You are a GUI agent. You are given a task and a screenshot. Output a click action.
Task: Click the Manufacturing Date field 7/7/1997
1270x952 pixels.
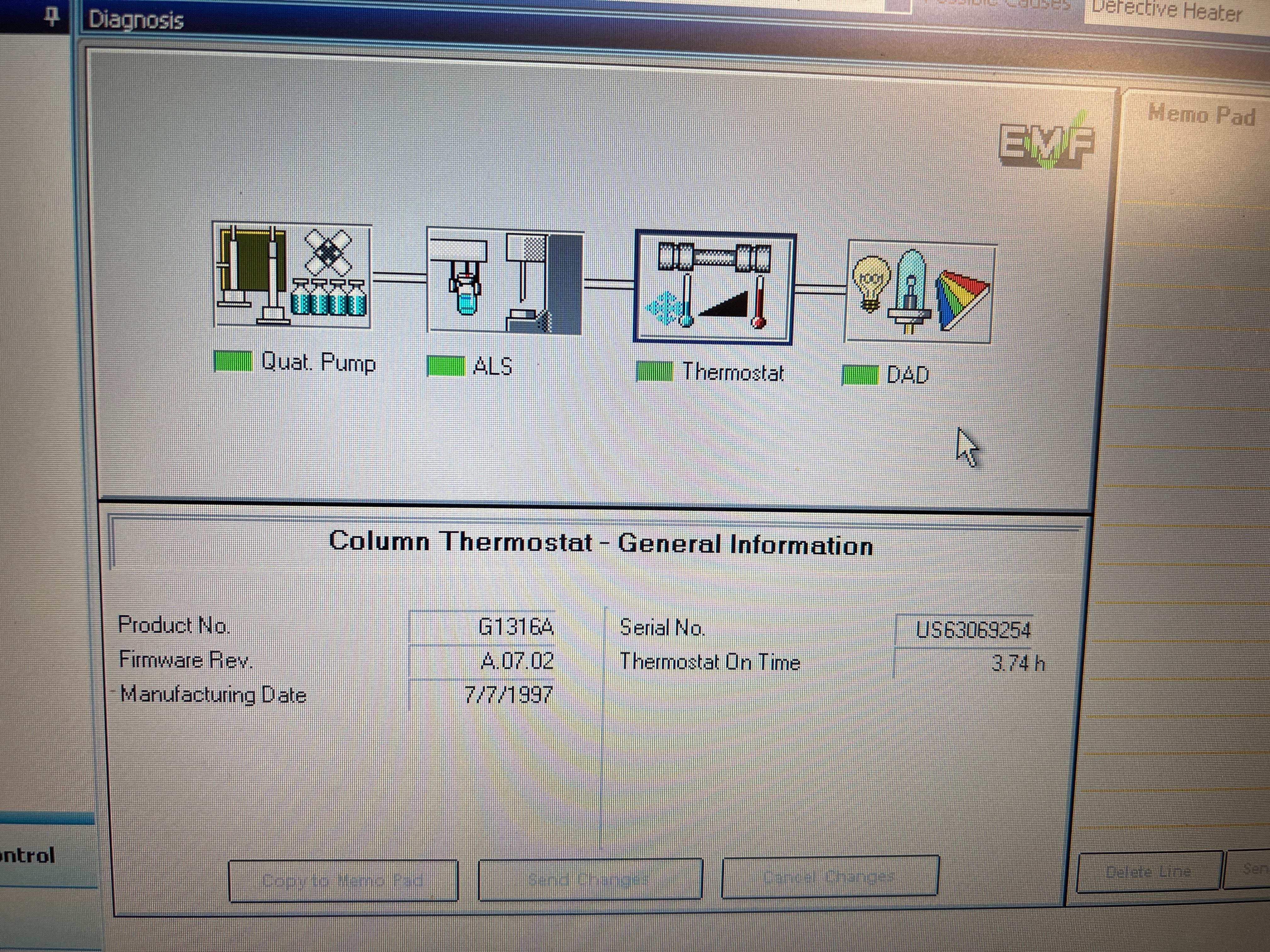pos(481,695)
